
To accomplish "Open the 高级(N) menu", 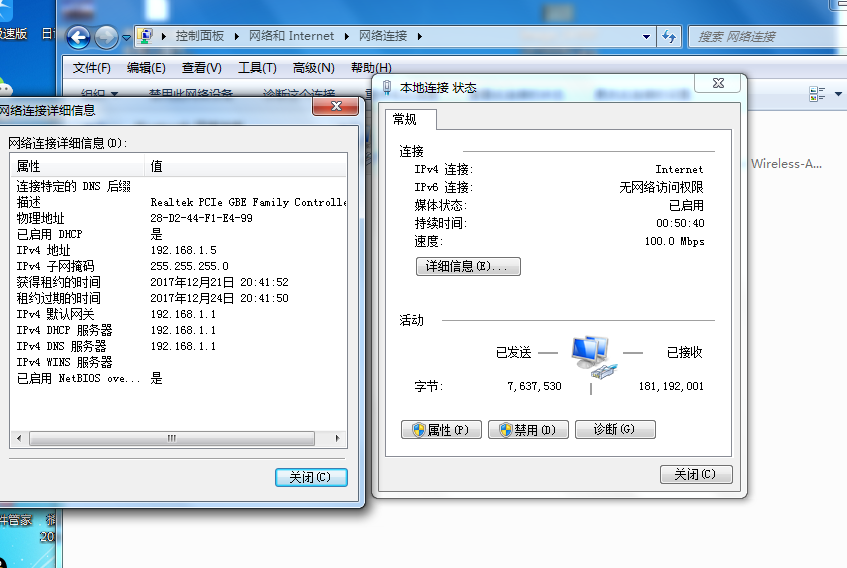I will tap(313, 68).
